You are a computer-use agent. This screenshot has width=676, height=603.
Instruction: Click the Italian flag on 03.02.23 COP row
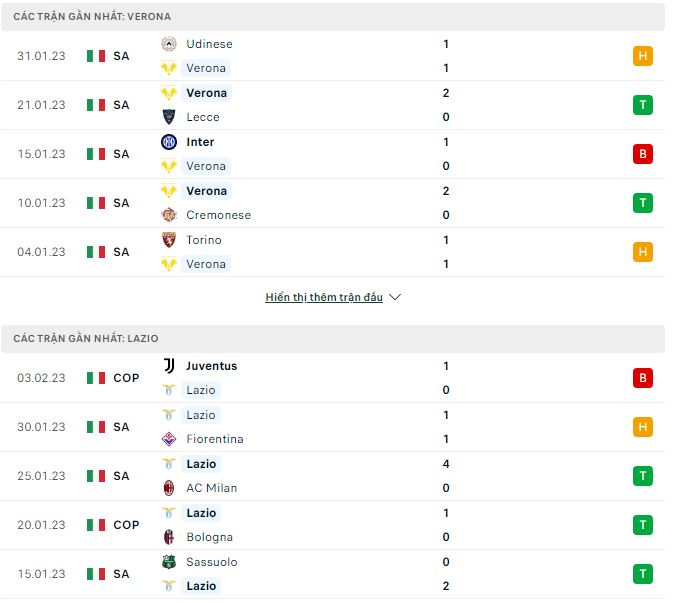click(x=96, y=378)
